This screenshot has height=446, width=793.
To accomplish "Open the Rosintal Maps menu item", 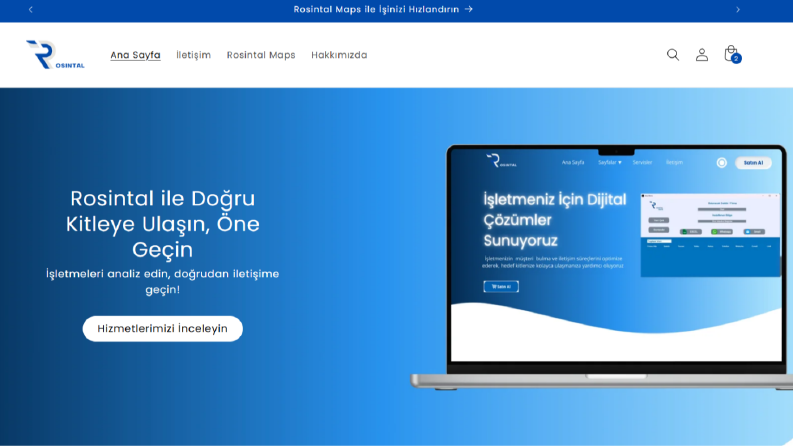I will (261, 55).
